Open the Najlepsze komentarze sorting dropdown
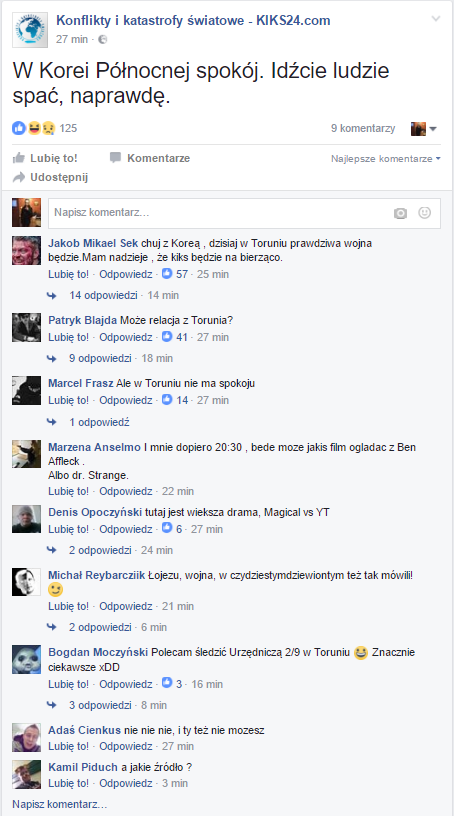Screen dimensions: 454x816 point(386,159)
